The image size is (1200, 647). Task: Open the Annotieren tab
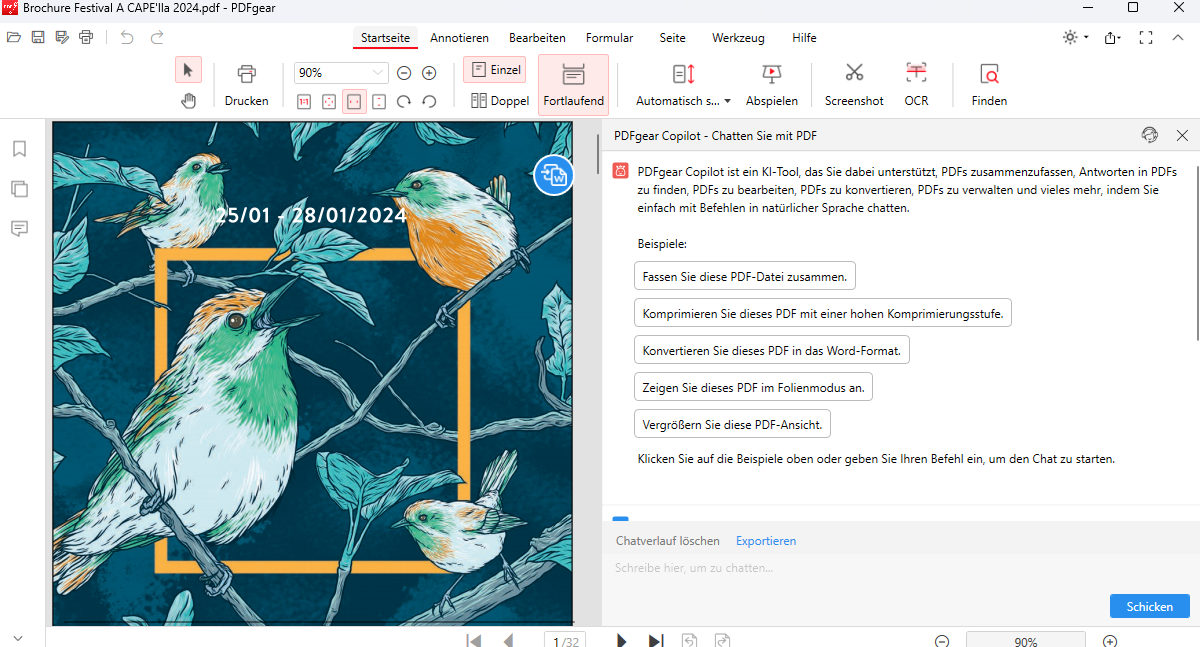pos(459,38)
